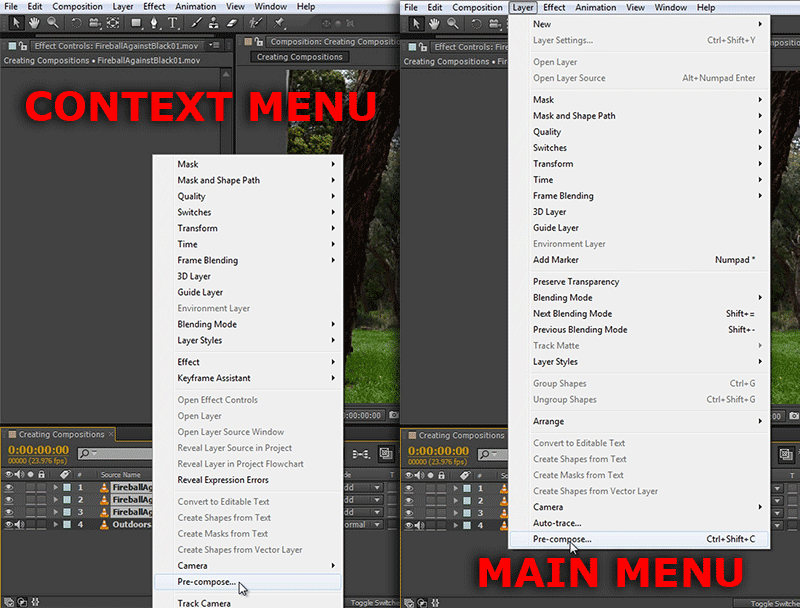Click Toggle Switches button in left timeline
The width and height of the screenshot is (800, 608).
374,603
